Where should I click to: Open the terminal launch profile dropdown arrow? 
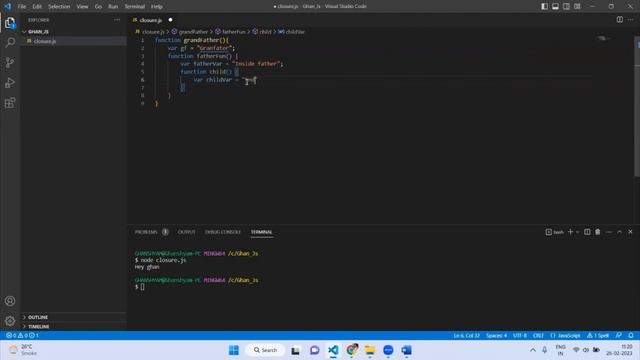coord(577,232)
